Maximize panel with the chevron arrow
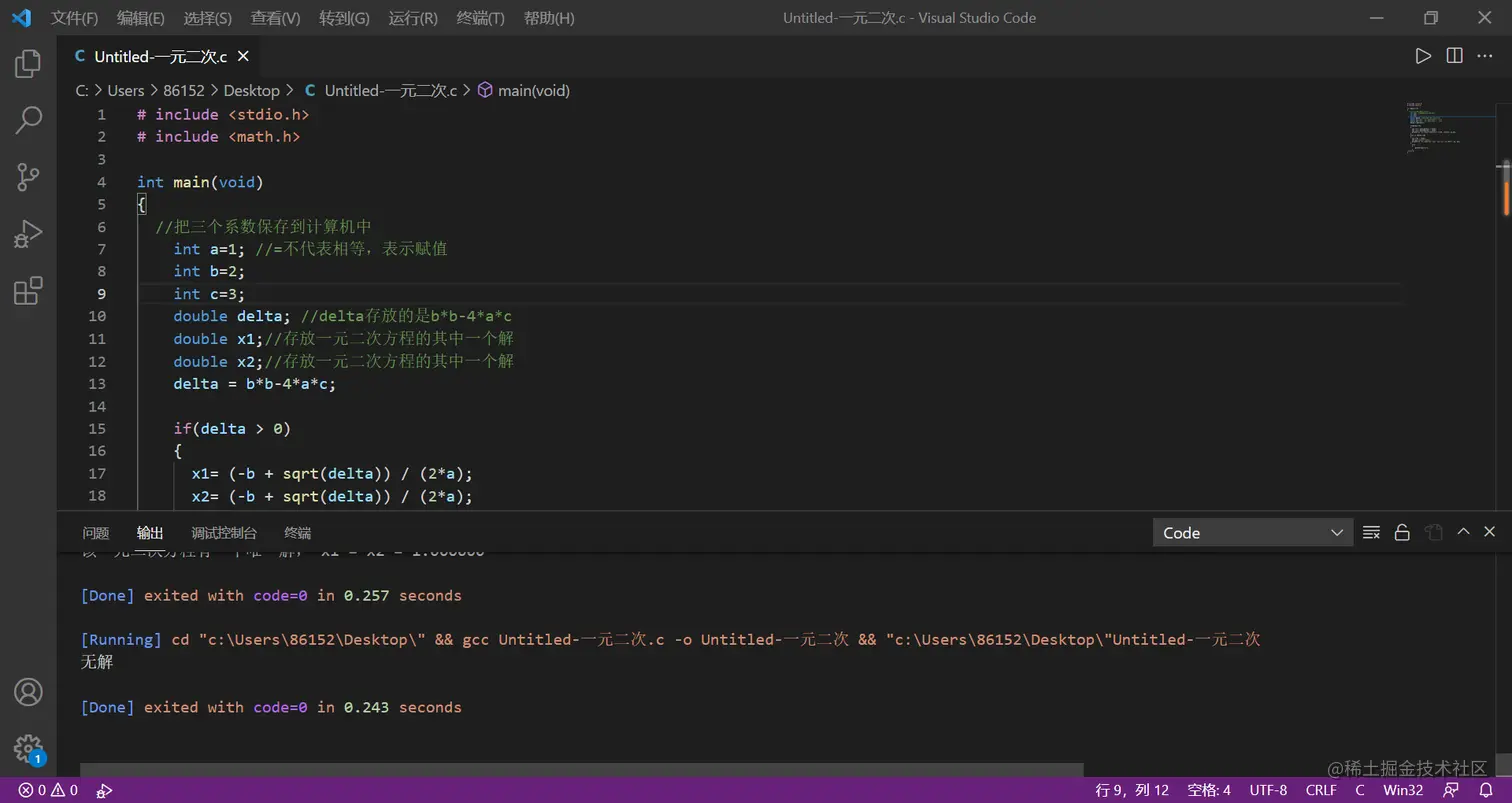The image size is (1512, 803). (x=1463, y=532)
